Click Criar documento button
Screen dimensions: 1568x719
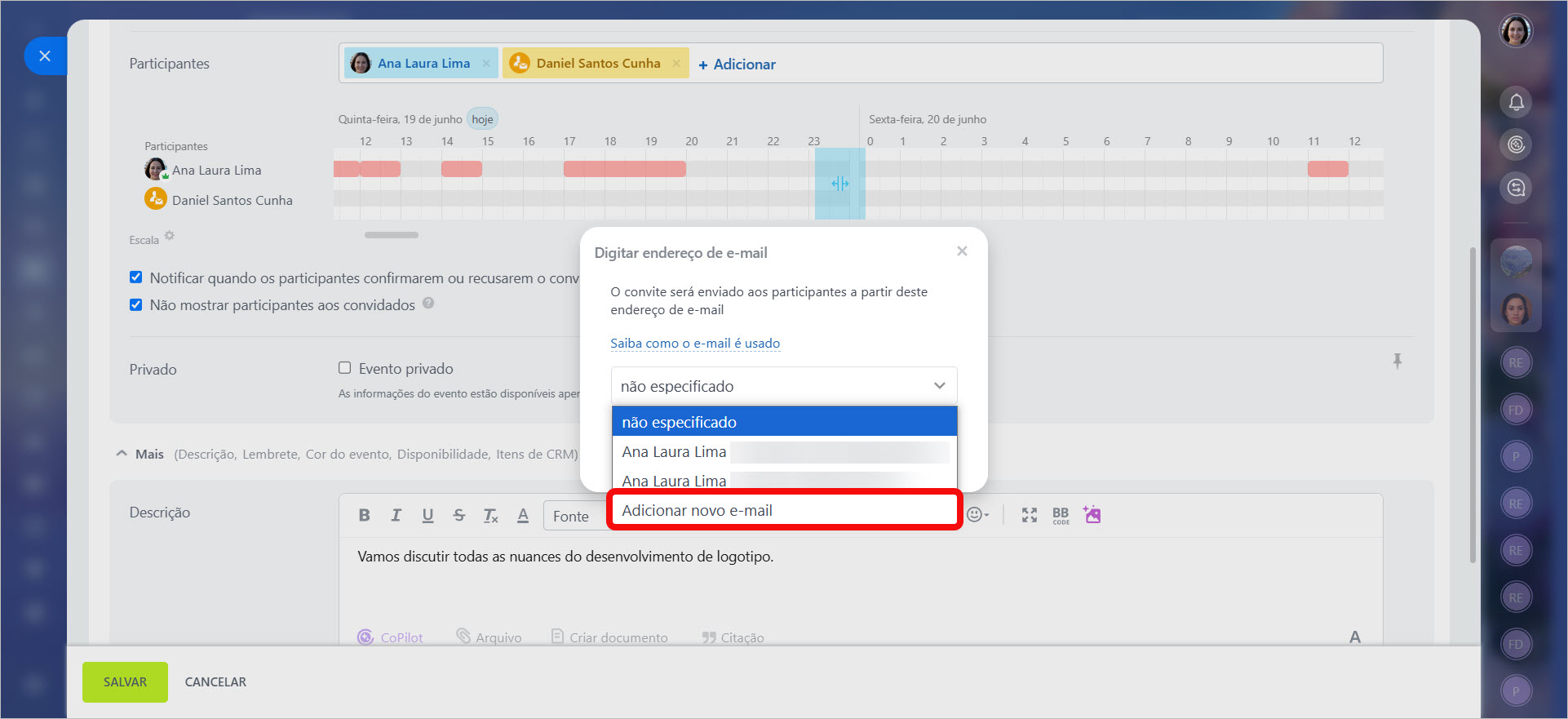[609, 637]
